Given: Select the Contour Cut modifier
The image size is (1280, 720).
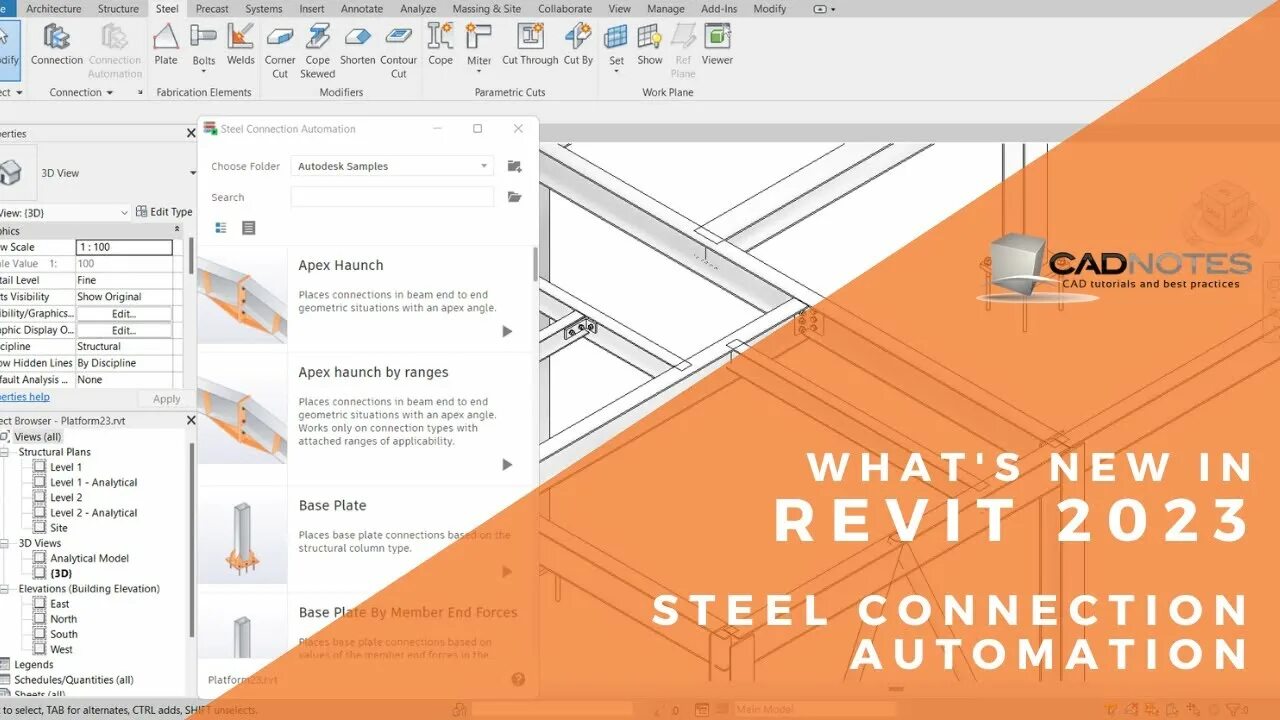Looking at the screenshot, I should [x=399, y=50].
